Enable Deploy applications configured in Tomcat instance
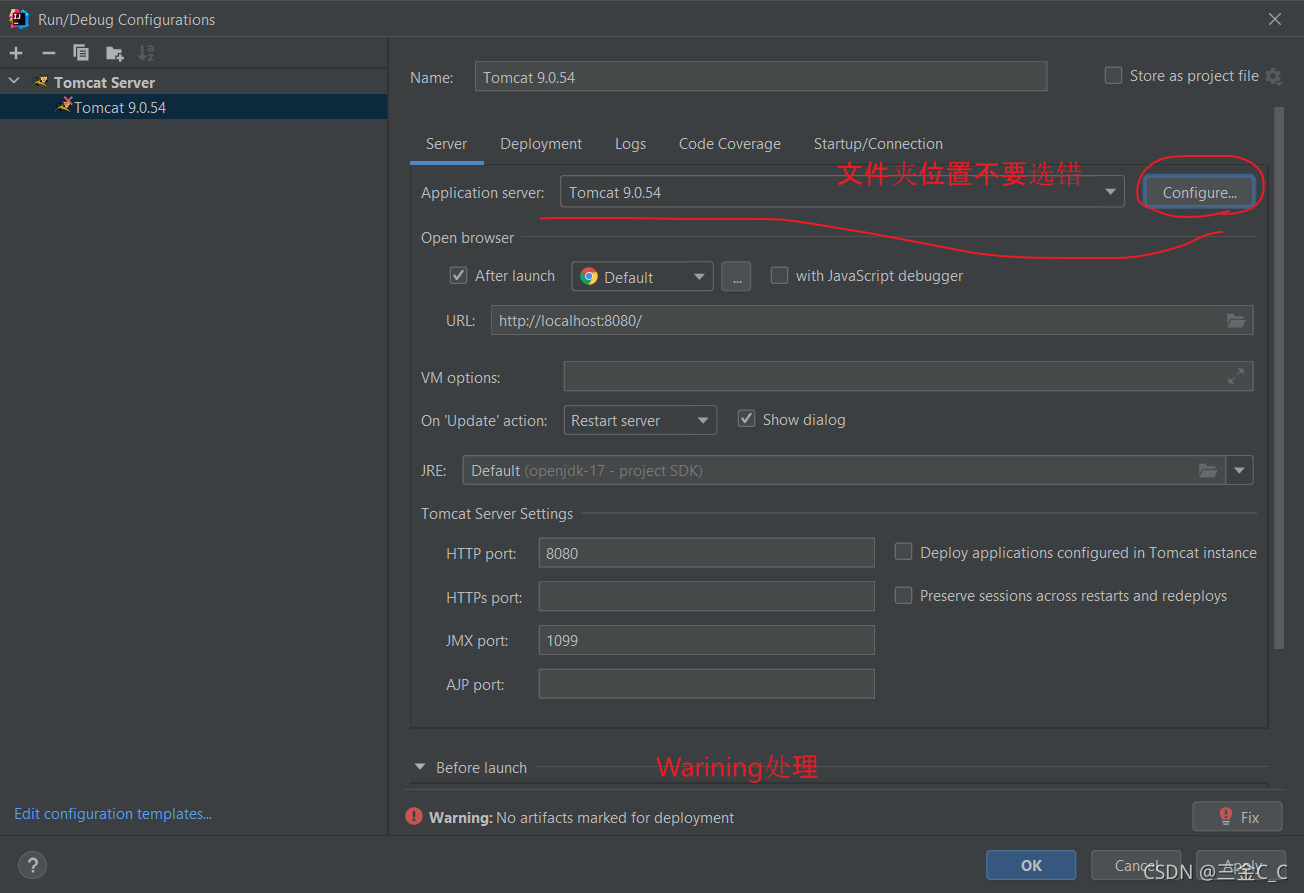1304x893 pixels. click(x=903, y=552)
